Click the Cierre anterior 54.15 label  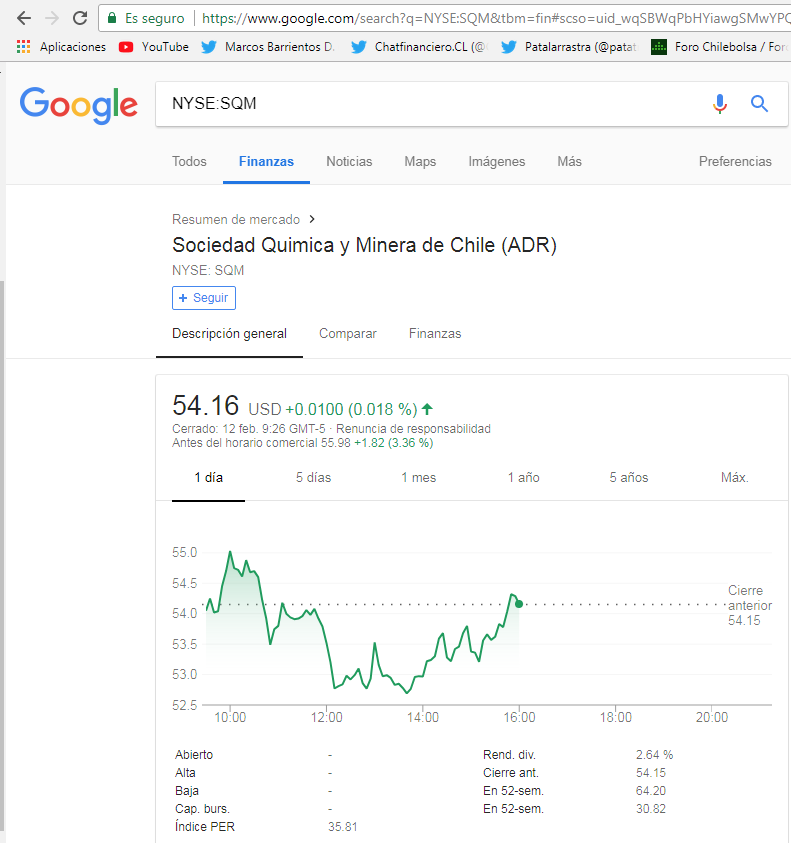tap(750, 605)
